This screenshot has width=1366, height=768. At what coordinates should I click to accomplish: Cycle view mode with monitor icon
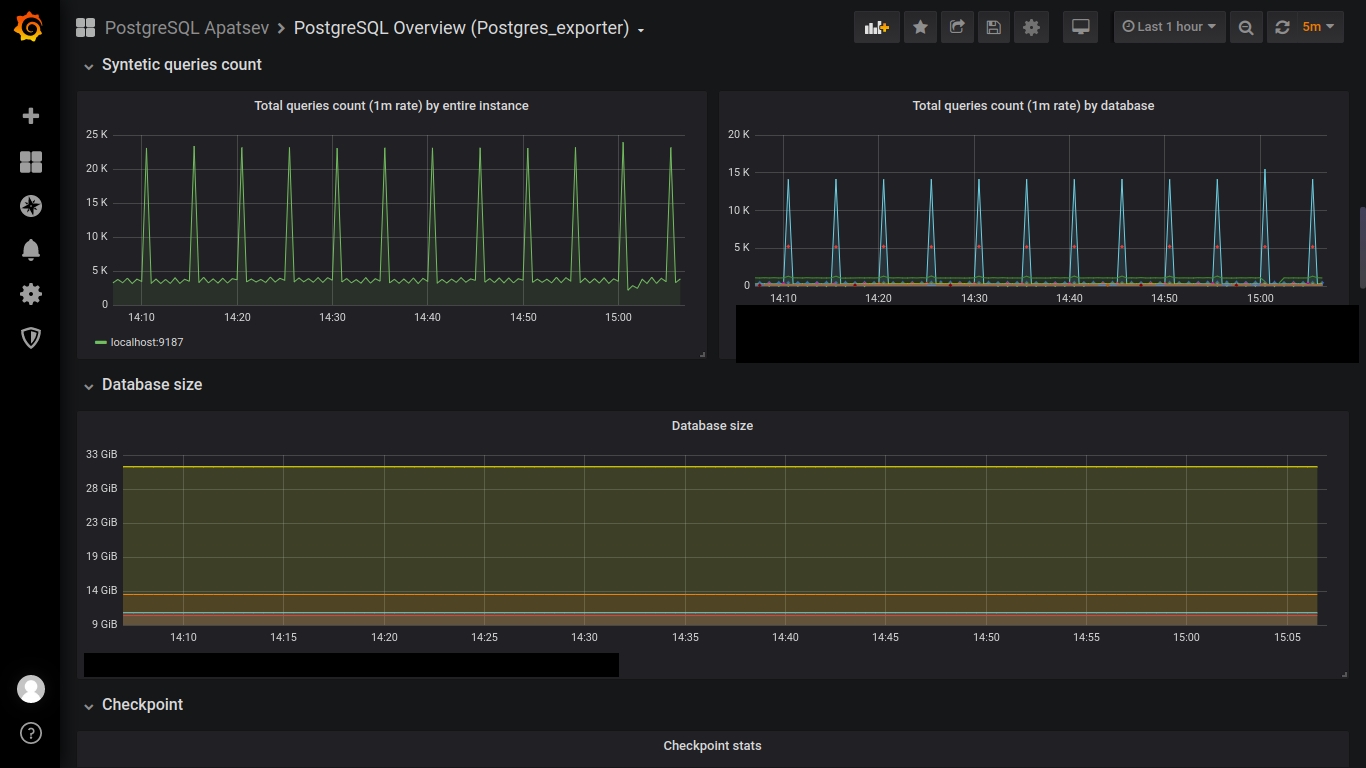pyautogui.click(x=1080, y=27)
